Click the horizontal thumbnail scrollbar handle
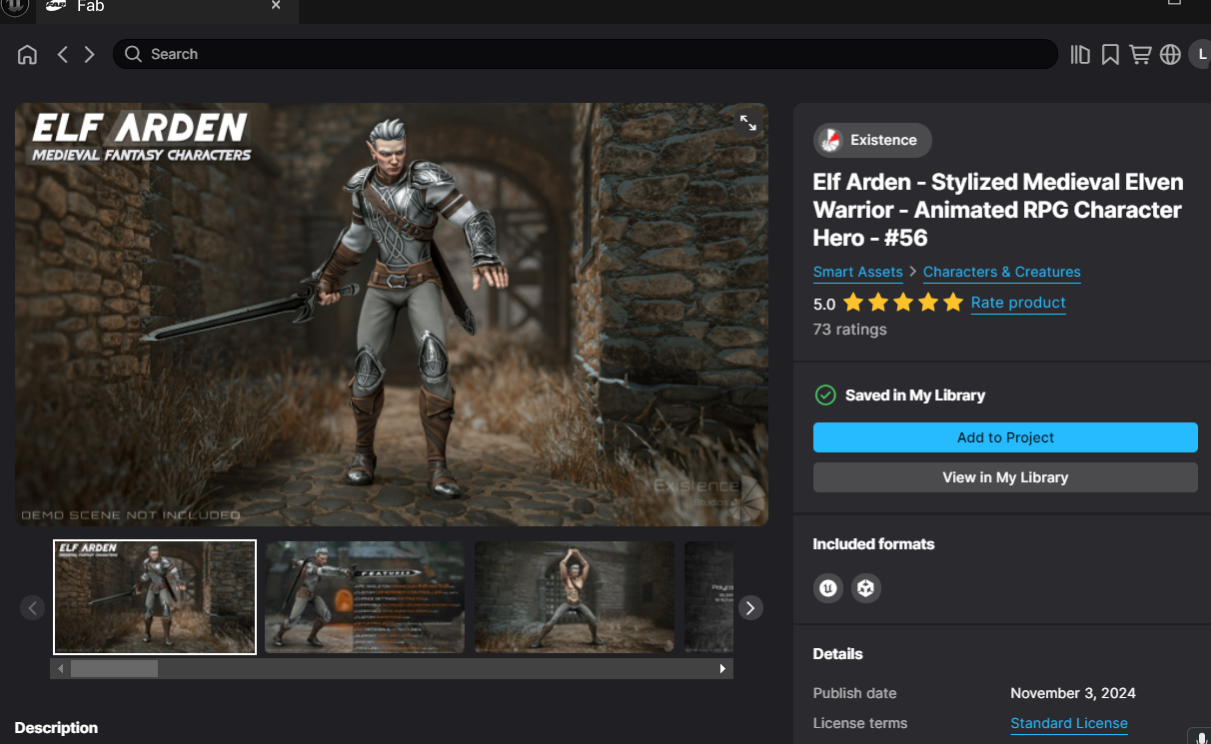Viewport: 1211px width, 744px height. coord(114,668)
